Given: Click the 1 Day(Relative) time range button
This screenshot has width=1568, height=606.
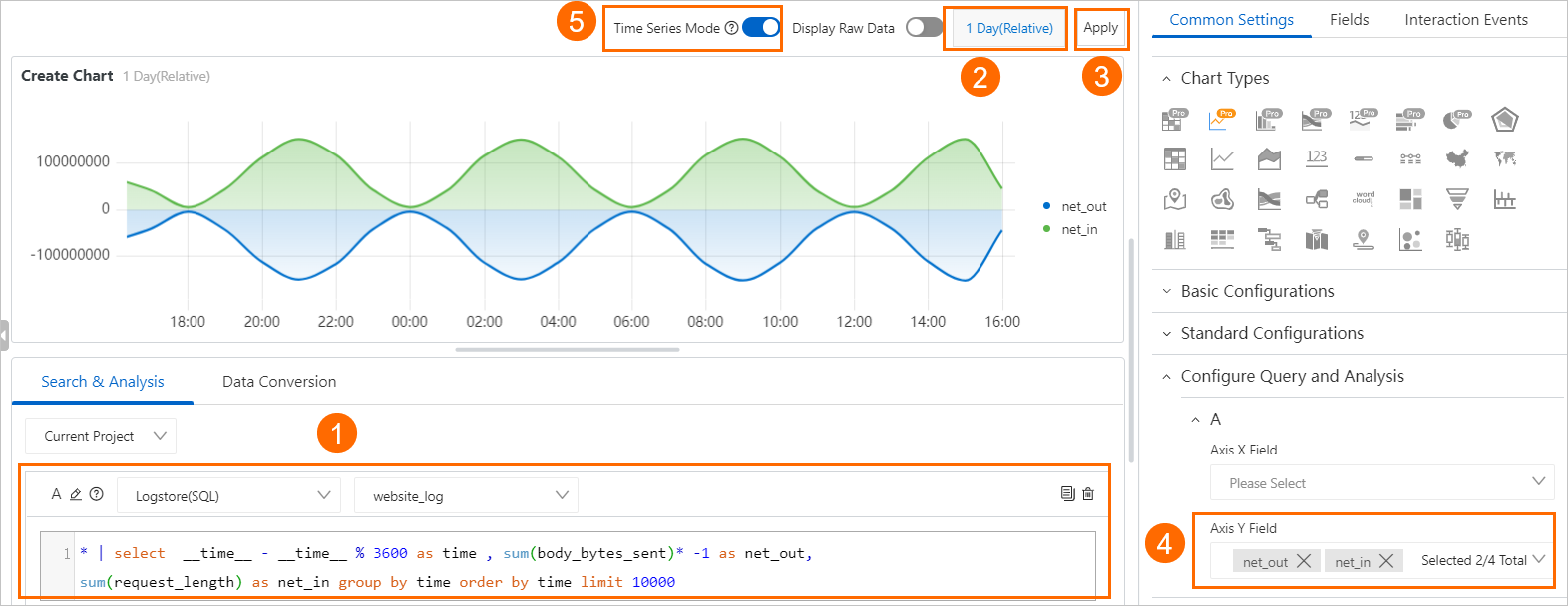Looking at the screenshot, I should tap(1008, 28).
